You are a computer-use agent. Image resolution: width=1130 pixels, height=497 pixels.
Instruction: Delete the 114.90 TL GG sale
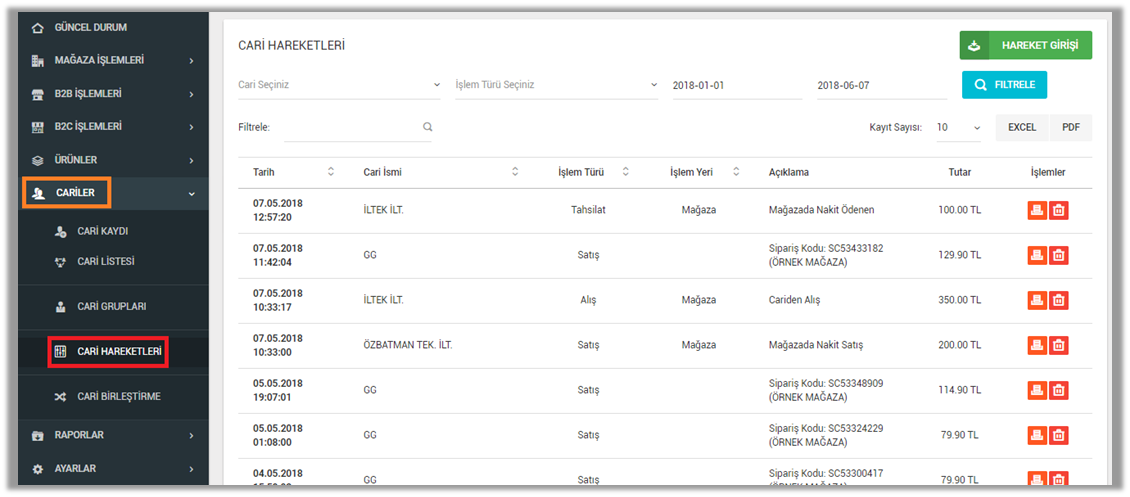pyautogui.click(x=1059, y=390)
